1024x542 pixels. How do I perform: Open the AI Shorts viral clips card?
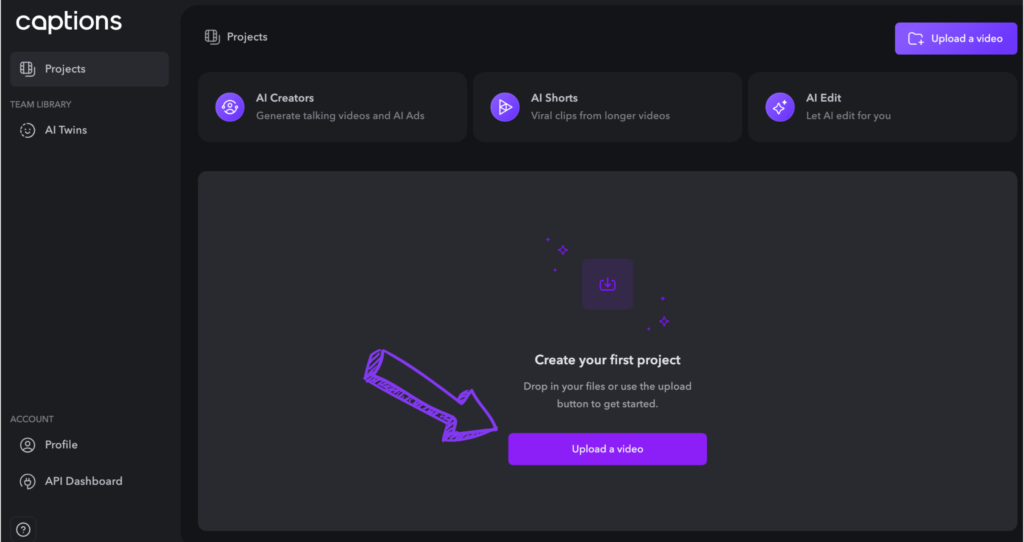pos(607,107)
